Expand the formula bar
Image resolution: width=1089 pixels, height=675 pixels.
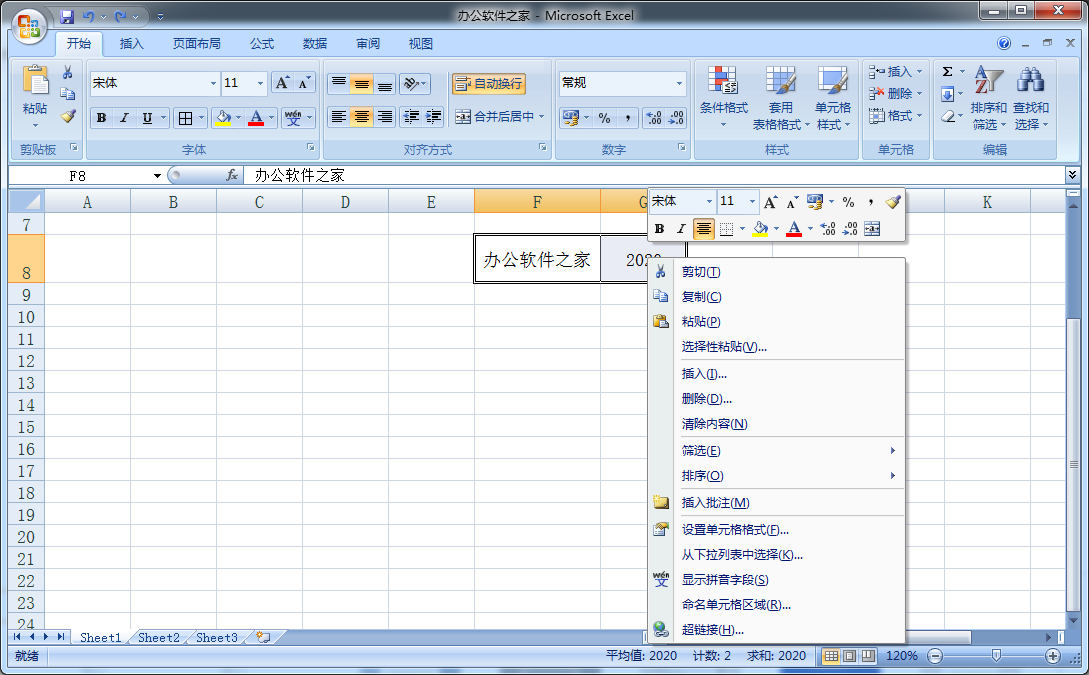tap(1072, 174)
